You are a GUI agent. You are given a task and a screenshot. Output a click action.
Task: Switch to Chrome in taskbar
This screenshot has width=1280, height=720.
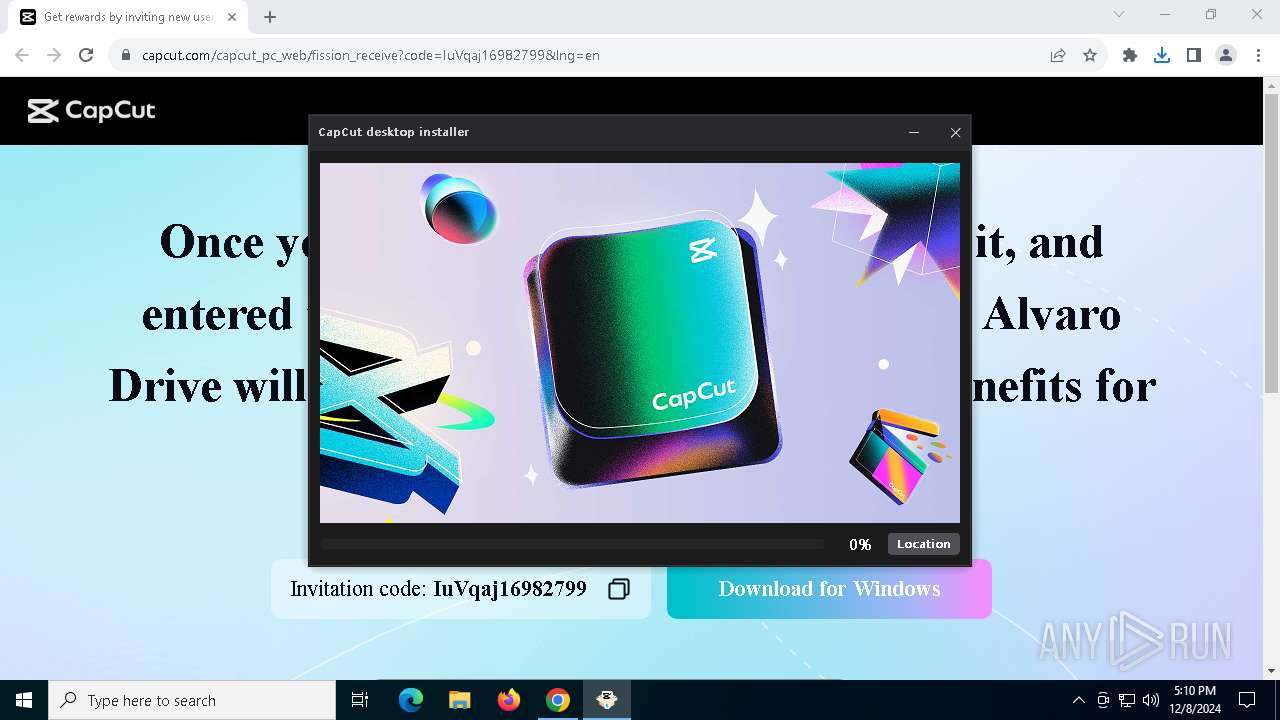click(x=558, y=700)
